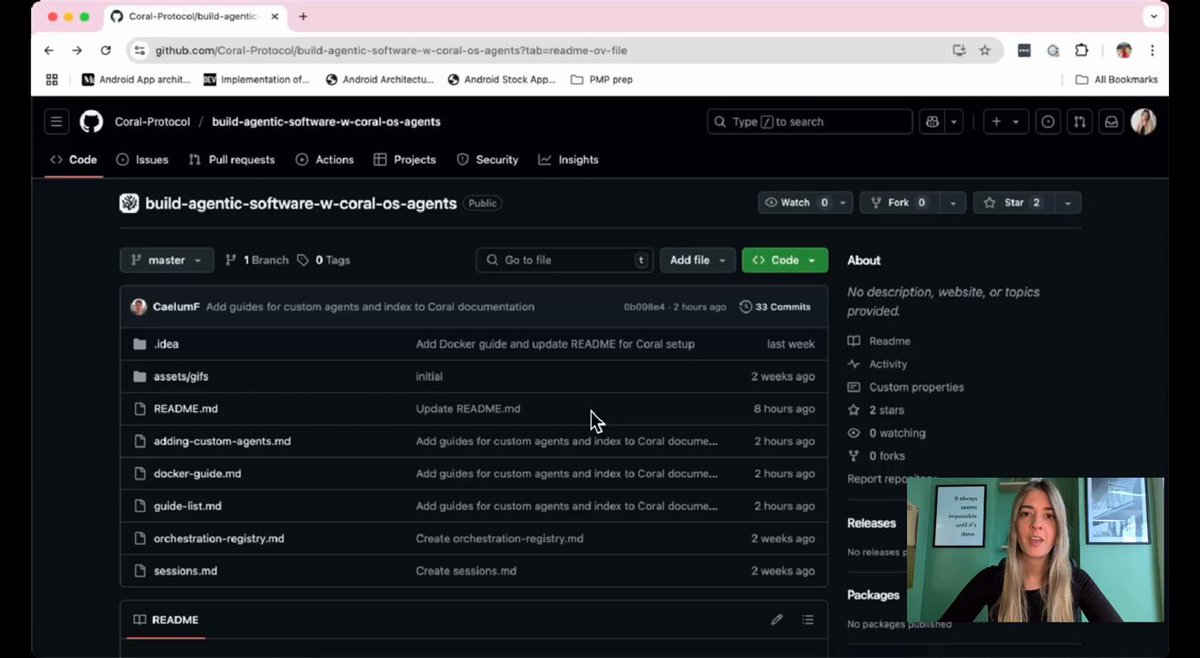The height and width of the screenshot is (658, 1200).
Task: Reload the page with refresh icon
Action: pyautogui.click(x=106, y=50)
